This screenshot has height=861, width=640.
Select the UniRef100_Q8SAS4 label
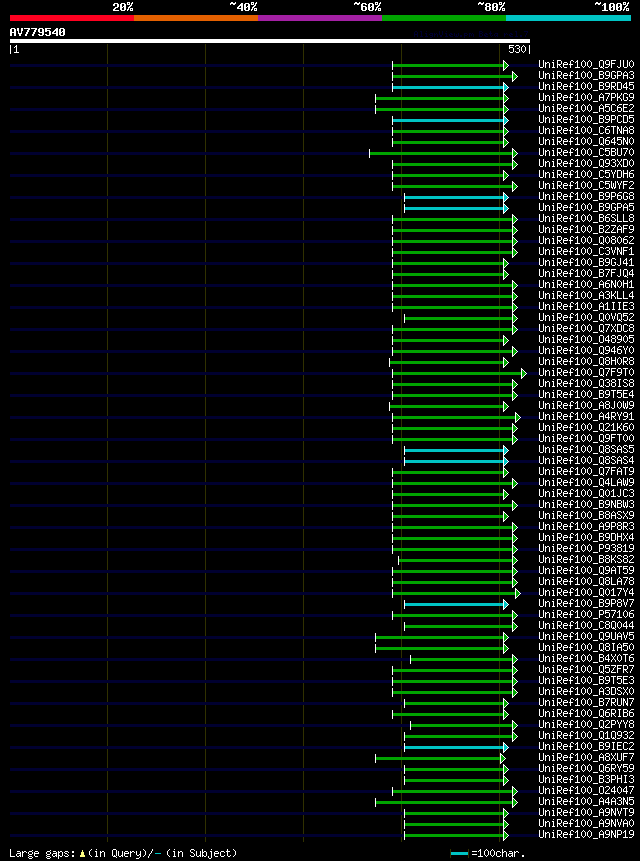pos(586,460)
